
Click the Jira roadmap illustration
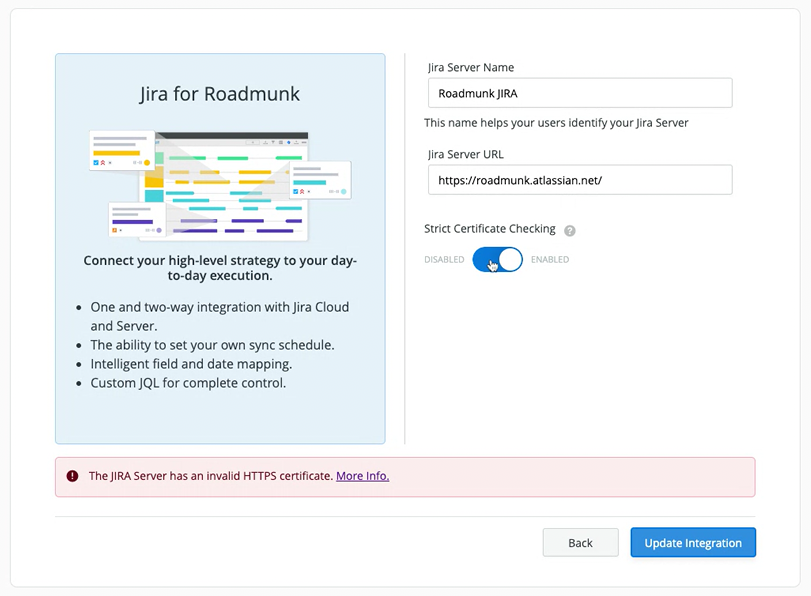coord(220,185)
